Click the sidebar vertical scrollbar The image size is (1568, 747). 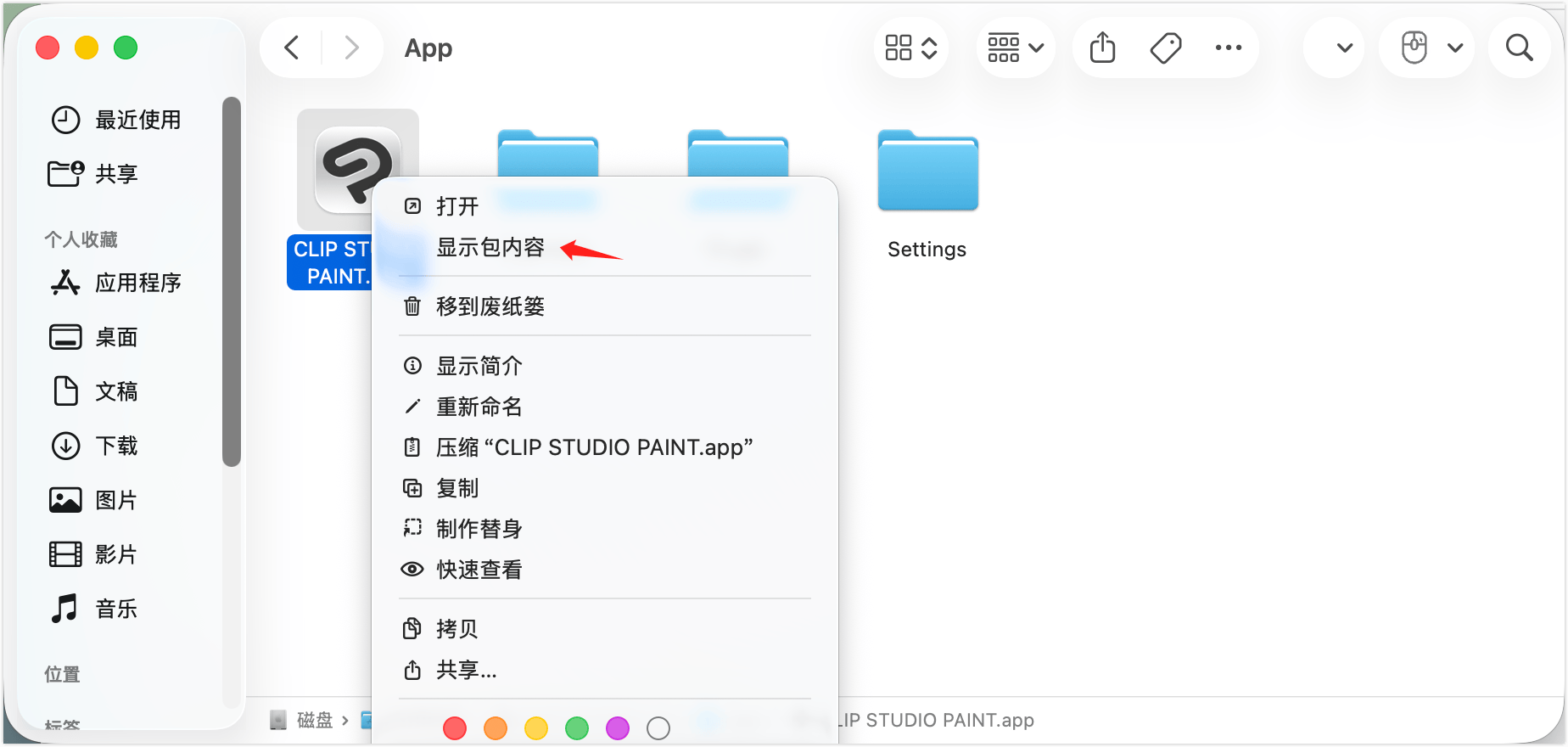pos(231,280)
